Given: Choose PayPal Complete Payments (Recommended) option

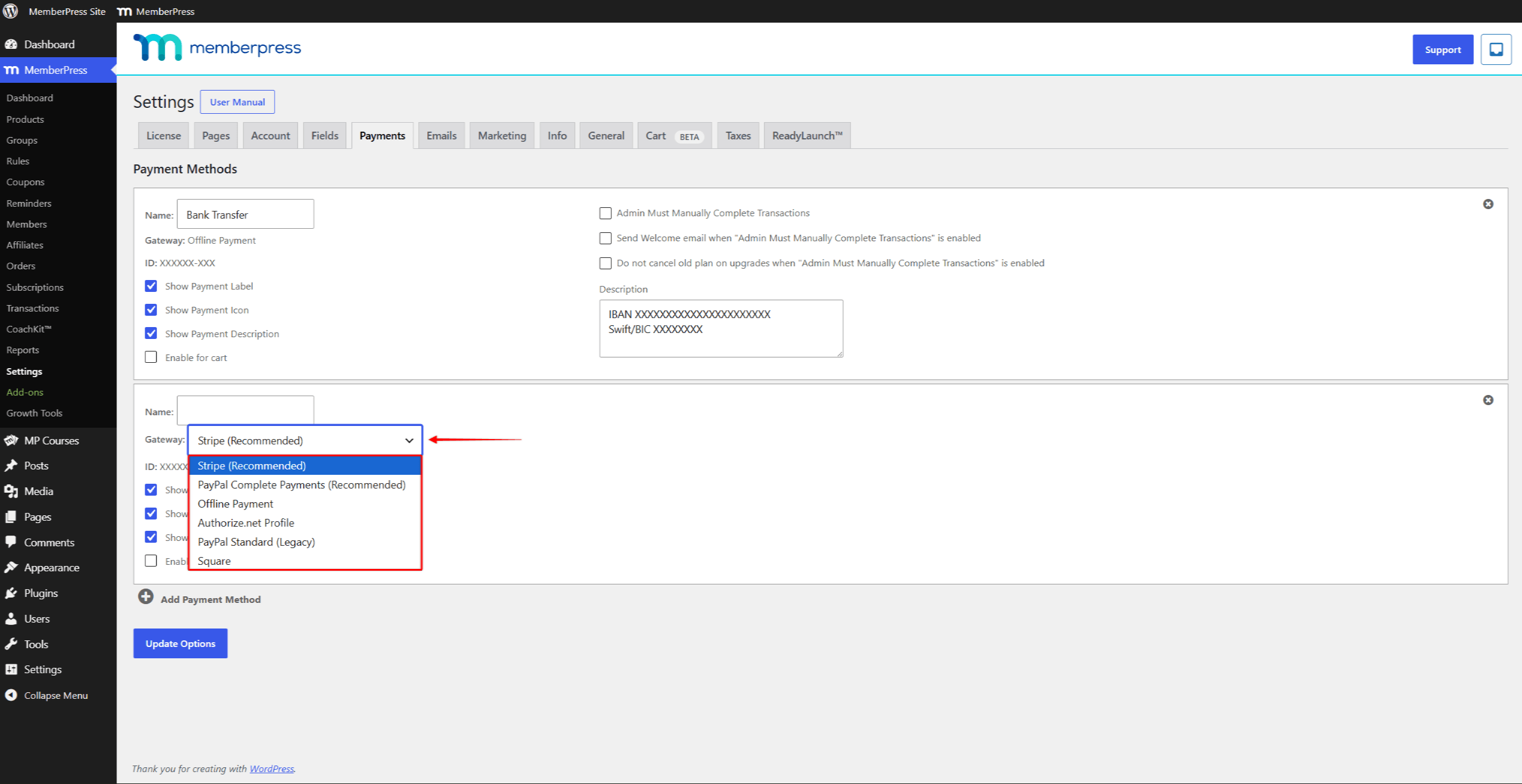Looking at the screenshot, I should (305, 484).
